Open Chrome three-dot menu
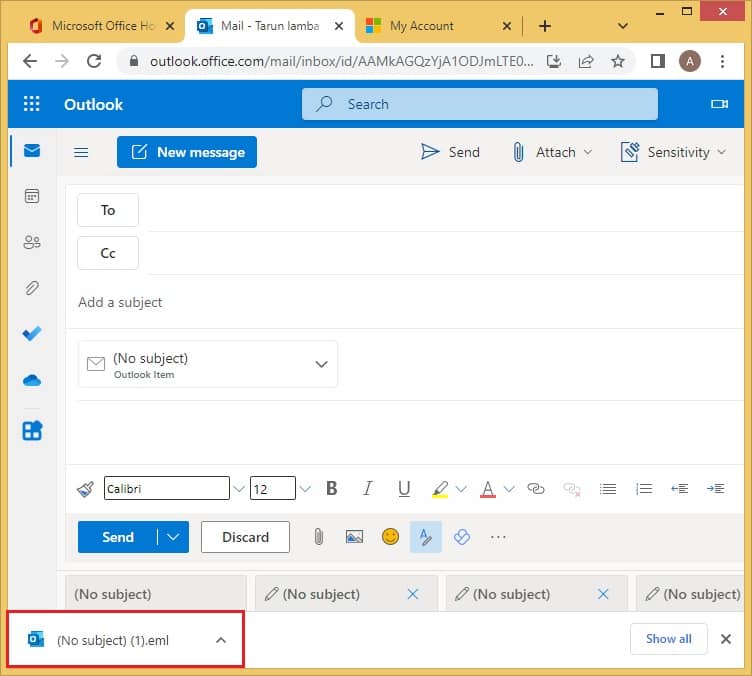This screenshot has width=752, height=676. coord(722,61)
